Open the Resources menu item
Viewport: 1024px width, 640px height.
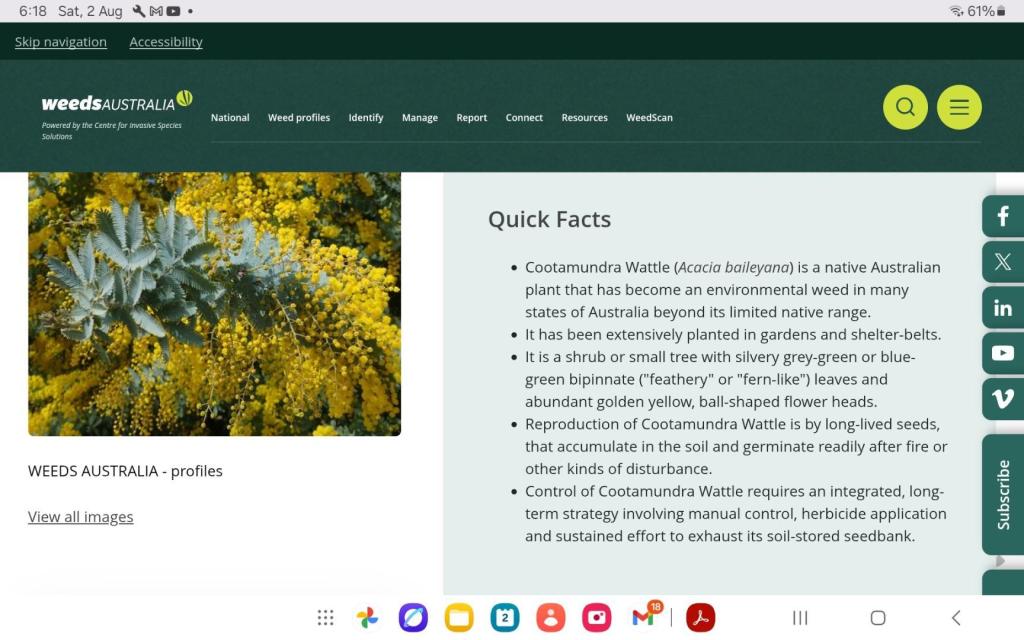tap(584, 118)
